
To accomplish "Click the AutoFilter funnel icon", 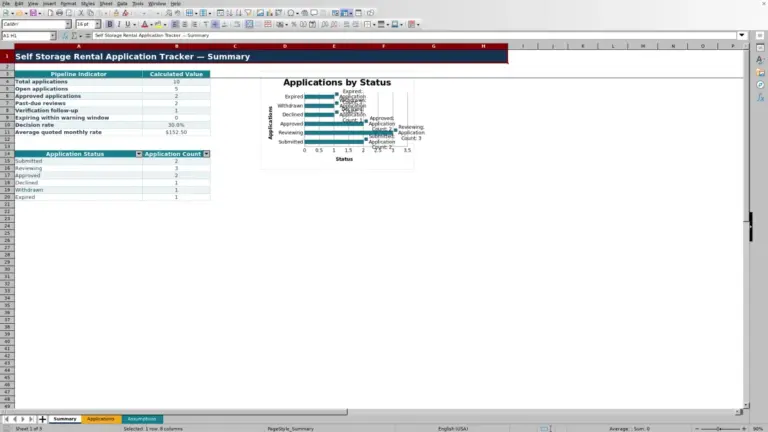I will (248, 13).
